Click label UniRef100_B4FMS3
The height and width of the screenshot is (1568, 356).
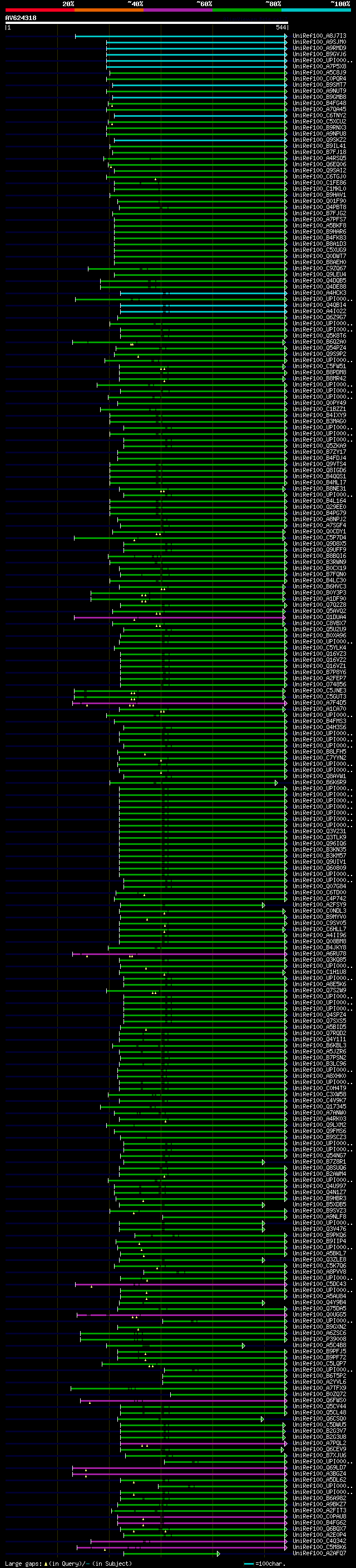click(319, 721)
